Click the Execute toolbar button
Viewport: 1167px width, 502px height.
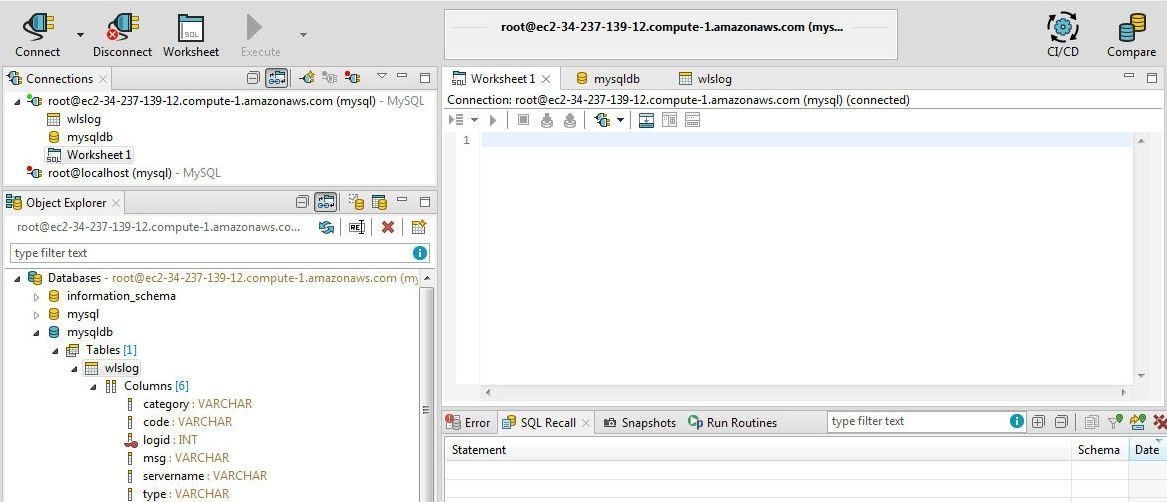[x=260, y=36]
